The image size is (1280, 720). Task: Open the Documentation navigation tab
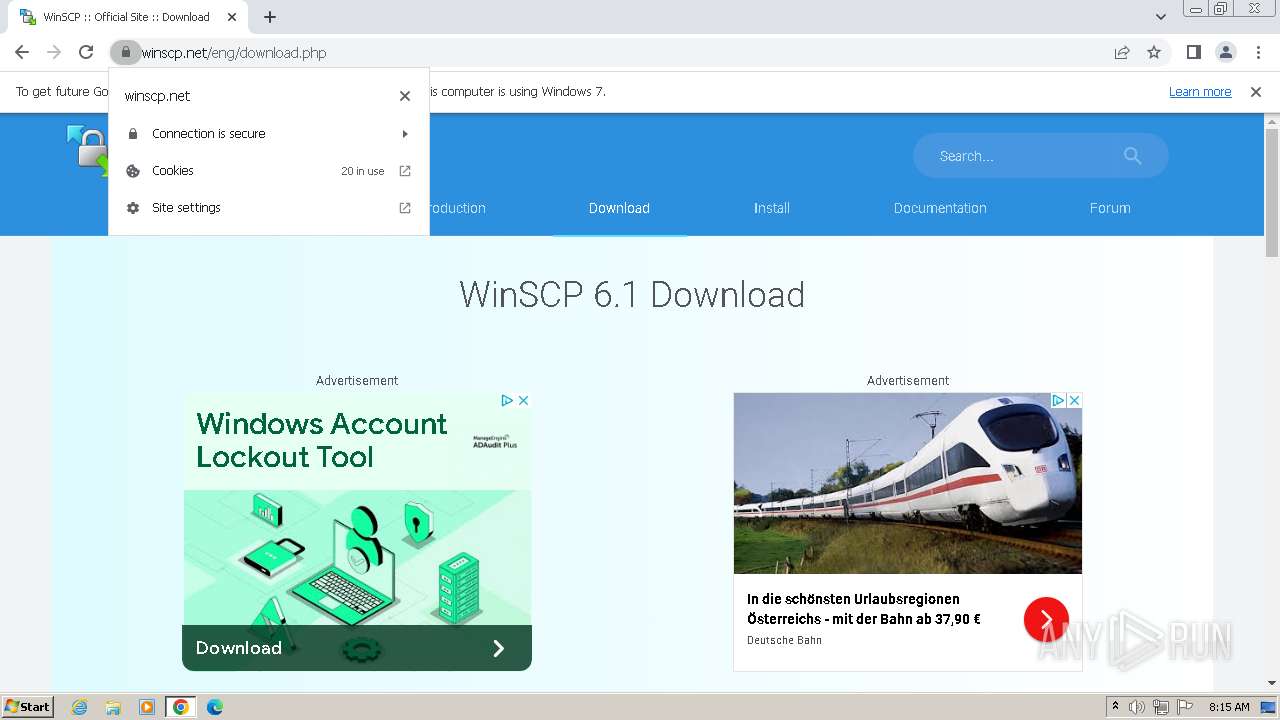940,208
